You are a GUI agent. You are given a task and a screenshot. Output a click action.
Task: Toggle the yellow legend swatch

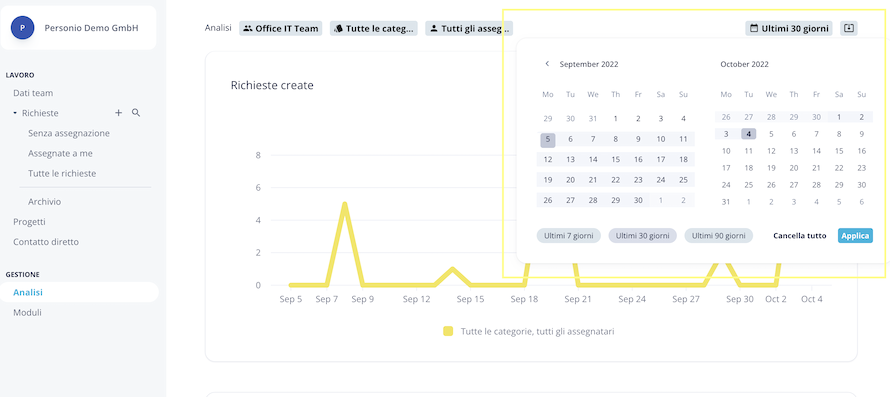[448, 331]
